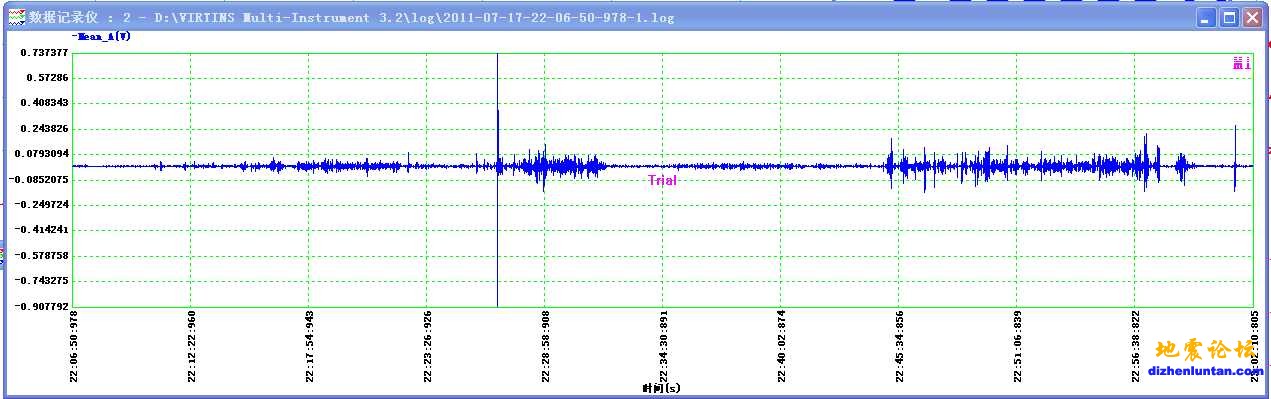This screenshot has width=1271, height=399.
Task: Click the y-axis value 0.737377
Action: pyautogui.click(x=45, y=53)
